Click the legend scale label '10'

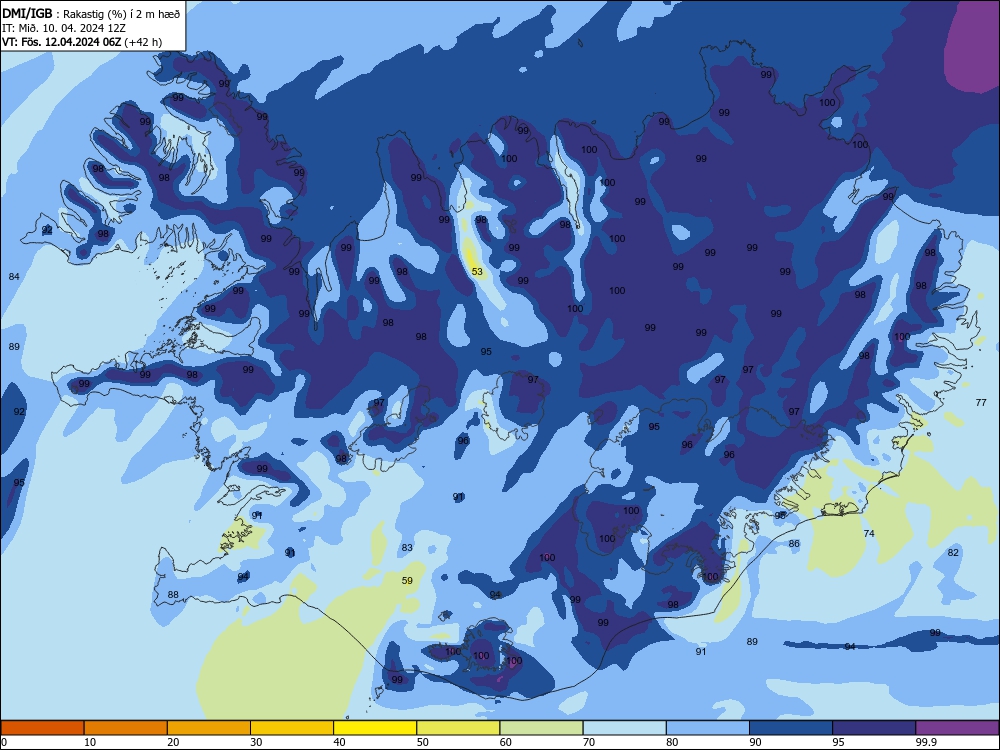(x=90, y=742)
